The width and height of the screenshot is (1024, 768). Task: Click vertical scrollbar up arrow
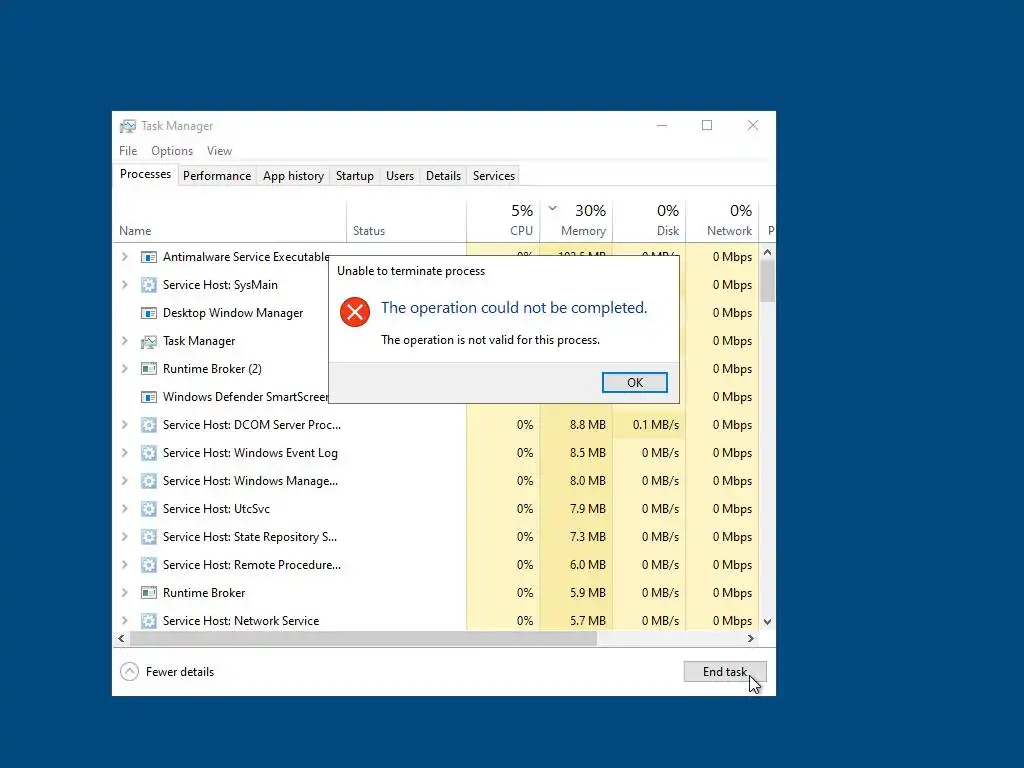coord(768,252)
